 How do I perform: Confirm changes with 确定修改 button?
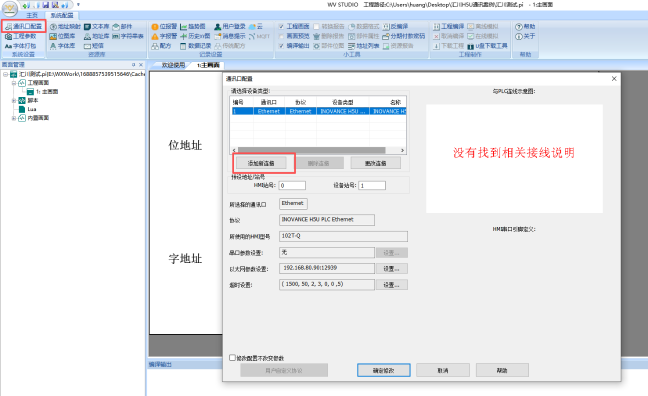pyautogui.click(x=384, y=370)
